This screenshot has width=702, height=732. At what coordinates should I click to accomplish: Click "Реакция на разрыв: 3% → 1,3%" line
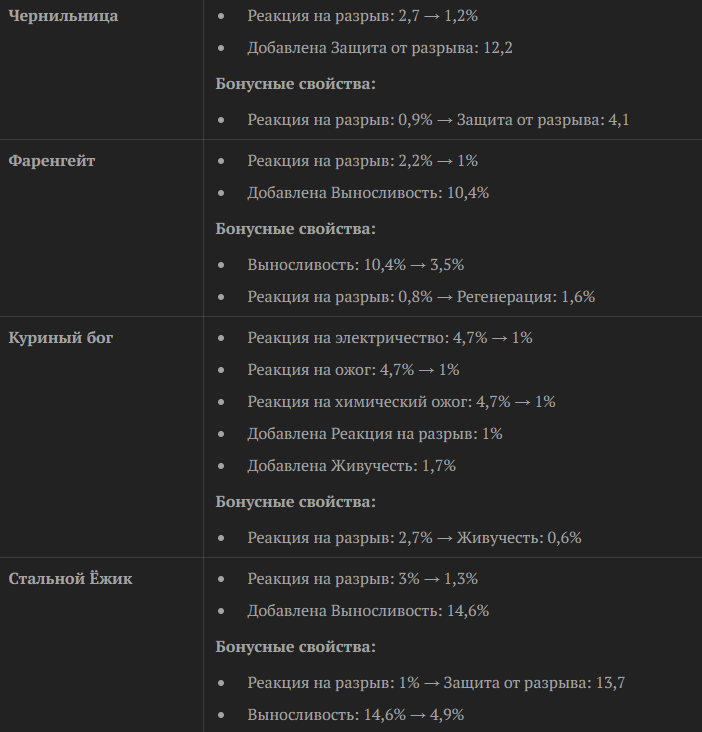pos(362,579)
